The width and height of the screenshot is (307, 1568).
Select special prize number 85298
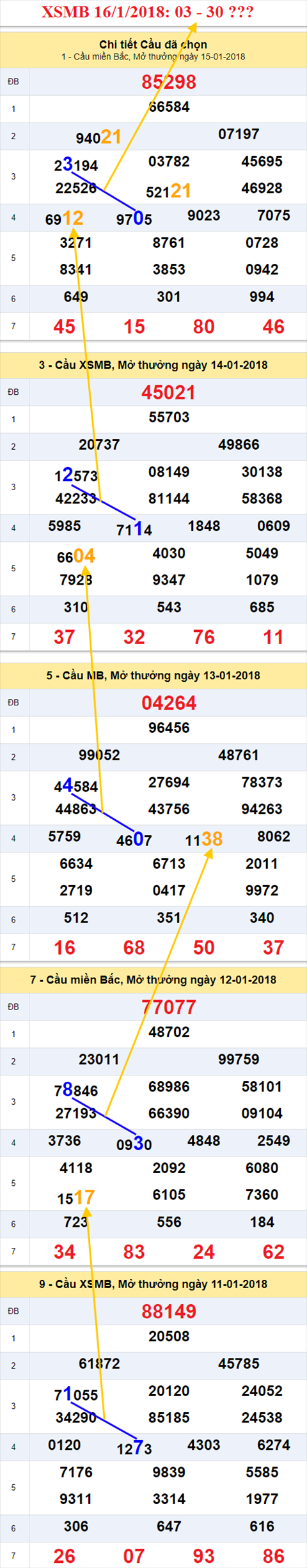(169, 82)
